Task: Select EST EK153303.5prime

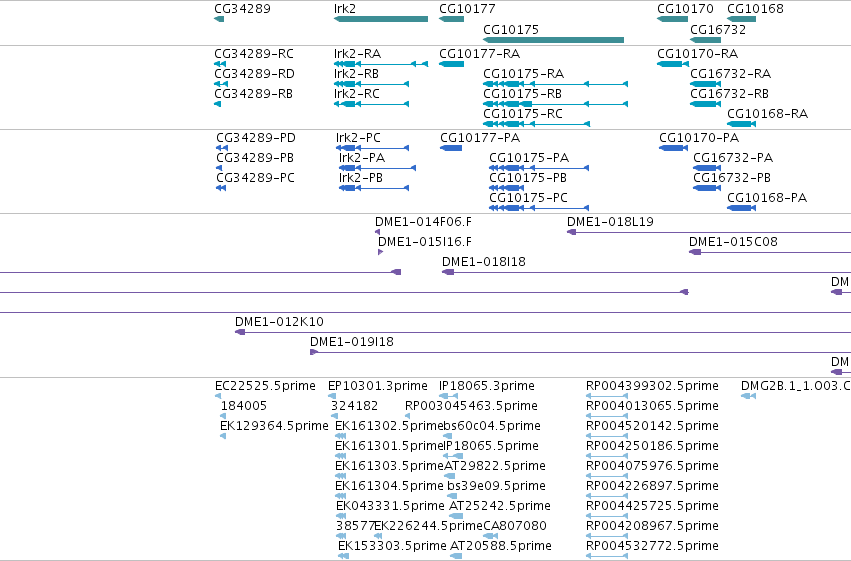Action: (392, 546)
